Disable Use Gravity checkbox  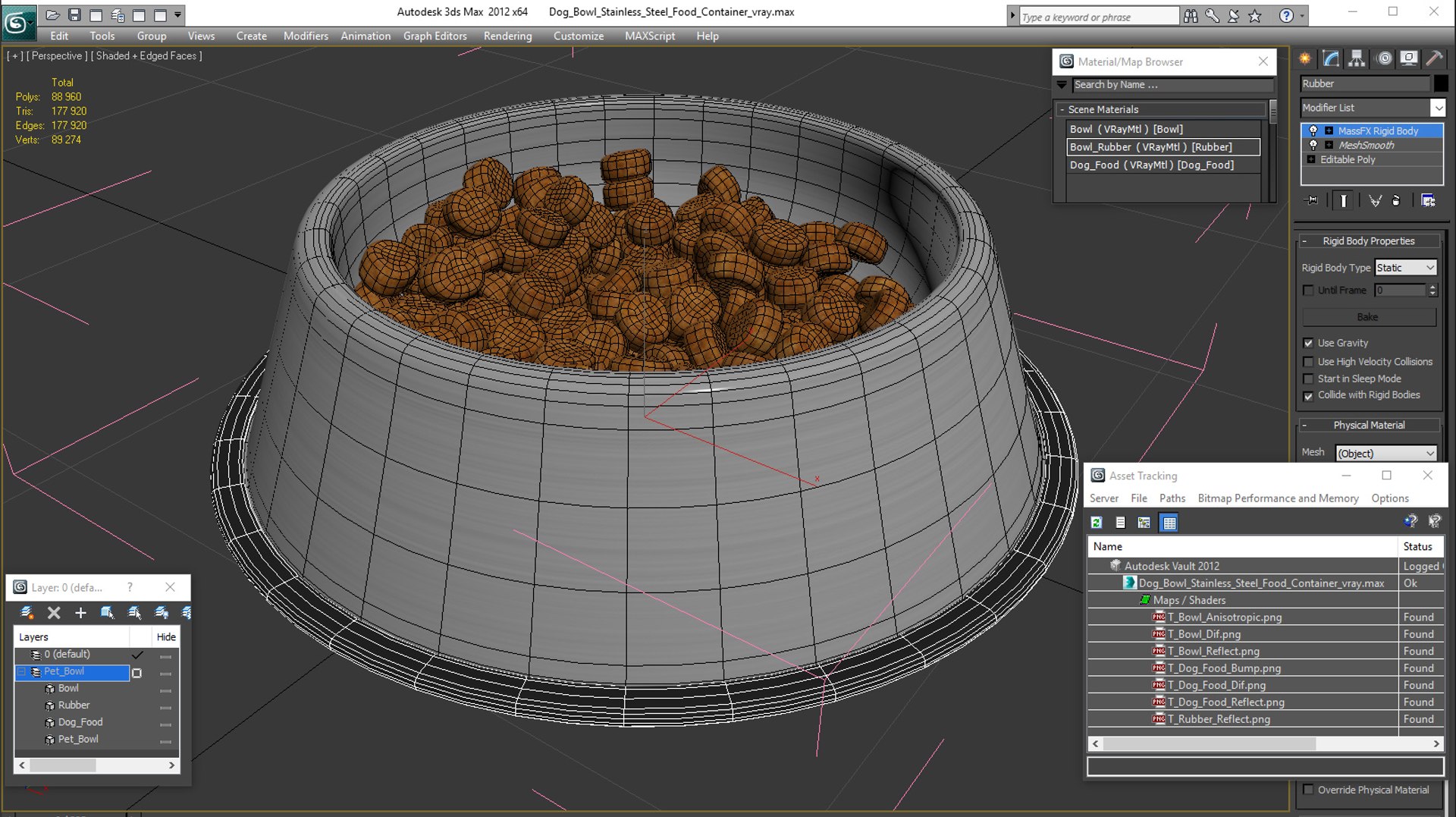coord(1308,343)
